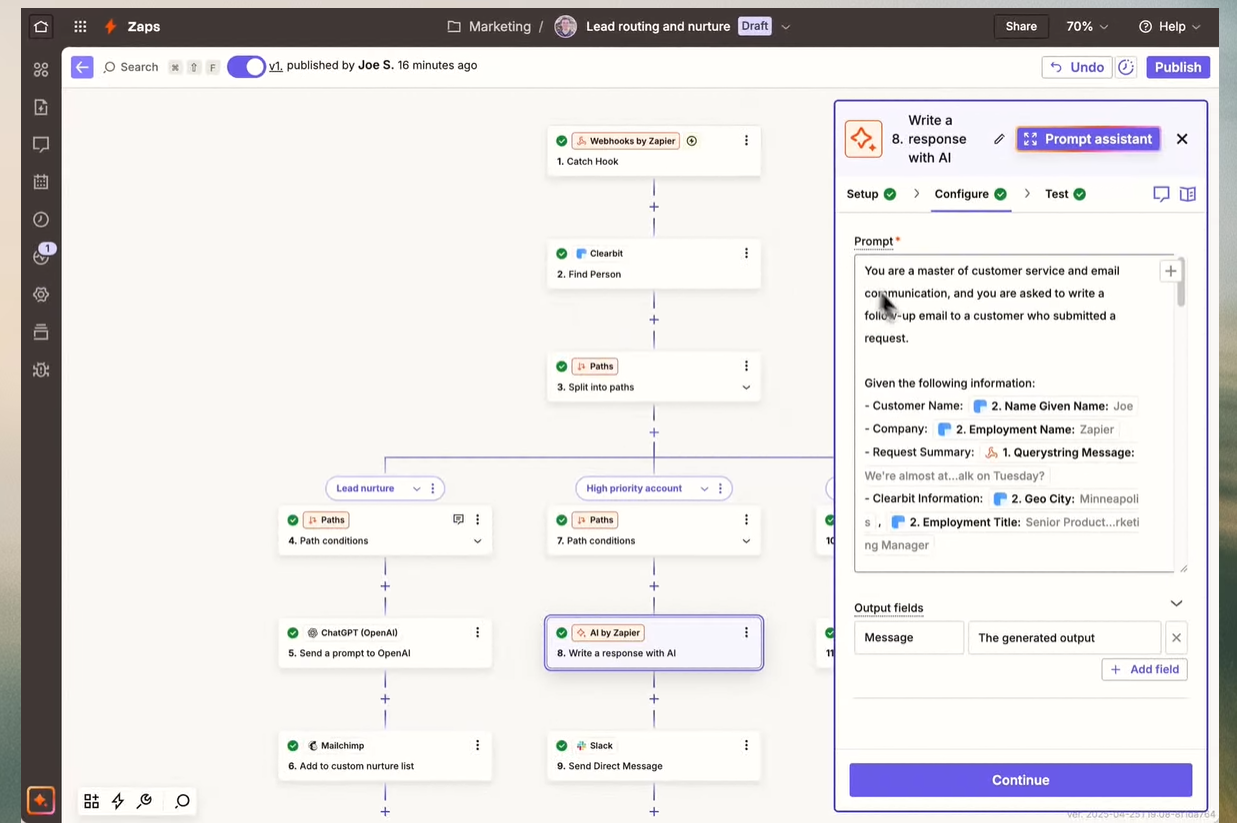Open three-dot menu on Send Direct Message step

746,745
